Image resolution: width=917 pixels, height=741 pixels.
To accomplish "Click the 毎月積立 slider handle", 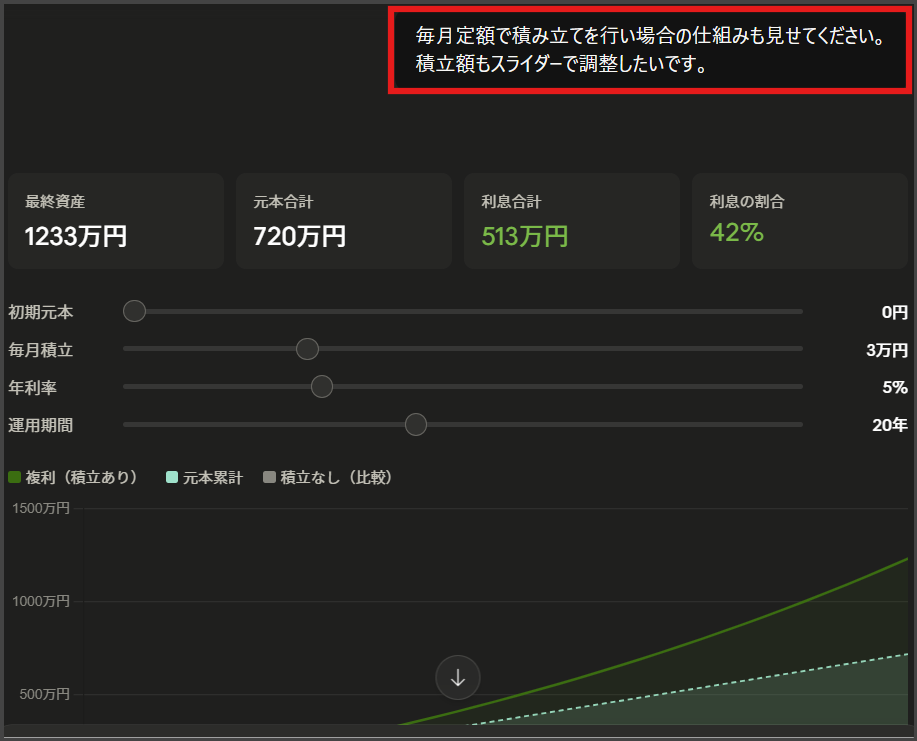I will tap(307, 349).
